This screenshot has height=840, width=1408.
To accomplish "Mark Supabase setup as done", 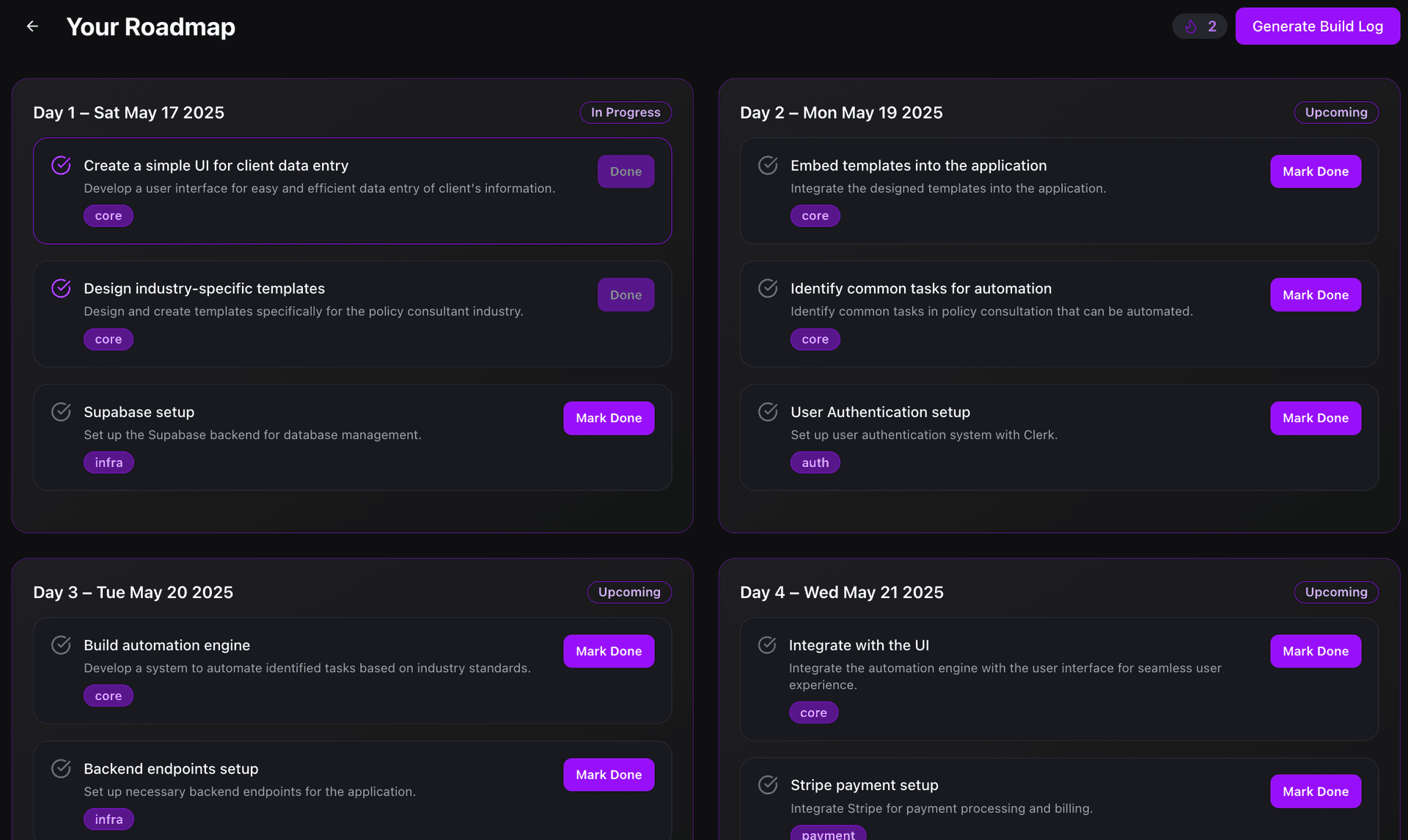I will point(609,418).
